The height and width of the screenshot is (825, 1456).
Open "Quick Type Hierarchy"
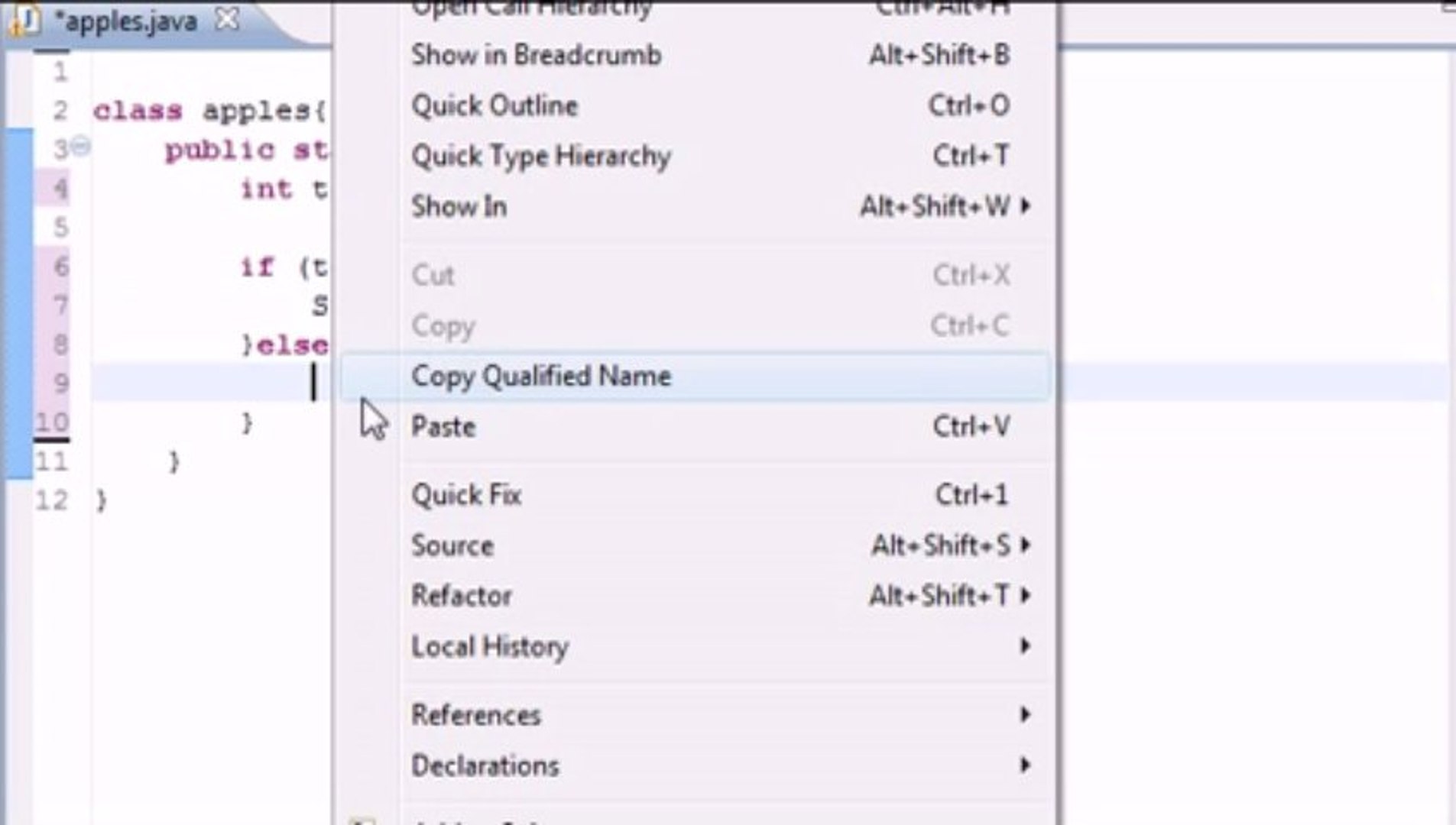point(543,156)
